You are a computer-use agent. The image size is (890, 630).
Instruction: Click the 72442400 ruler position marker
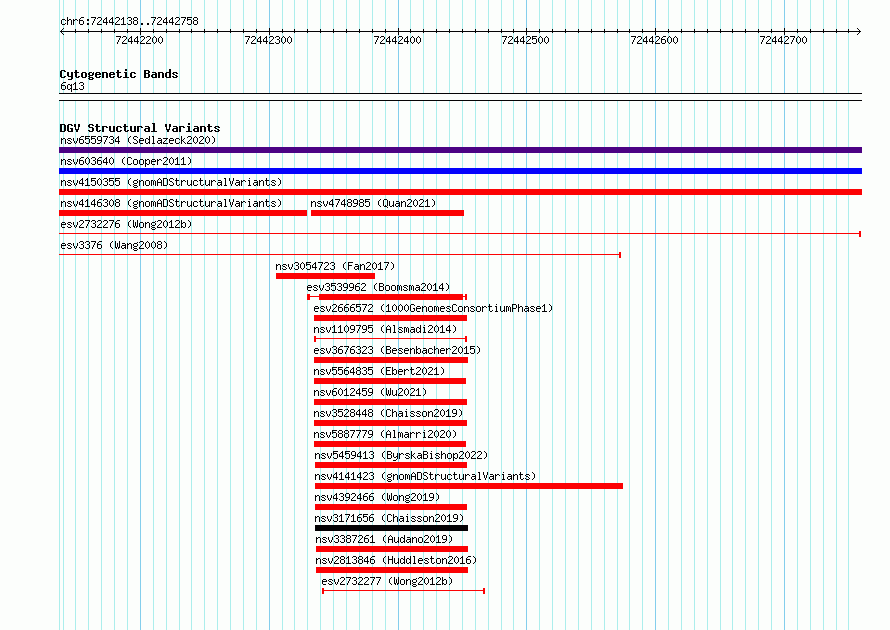pyautogui.click(x=397, y=40)
